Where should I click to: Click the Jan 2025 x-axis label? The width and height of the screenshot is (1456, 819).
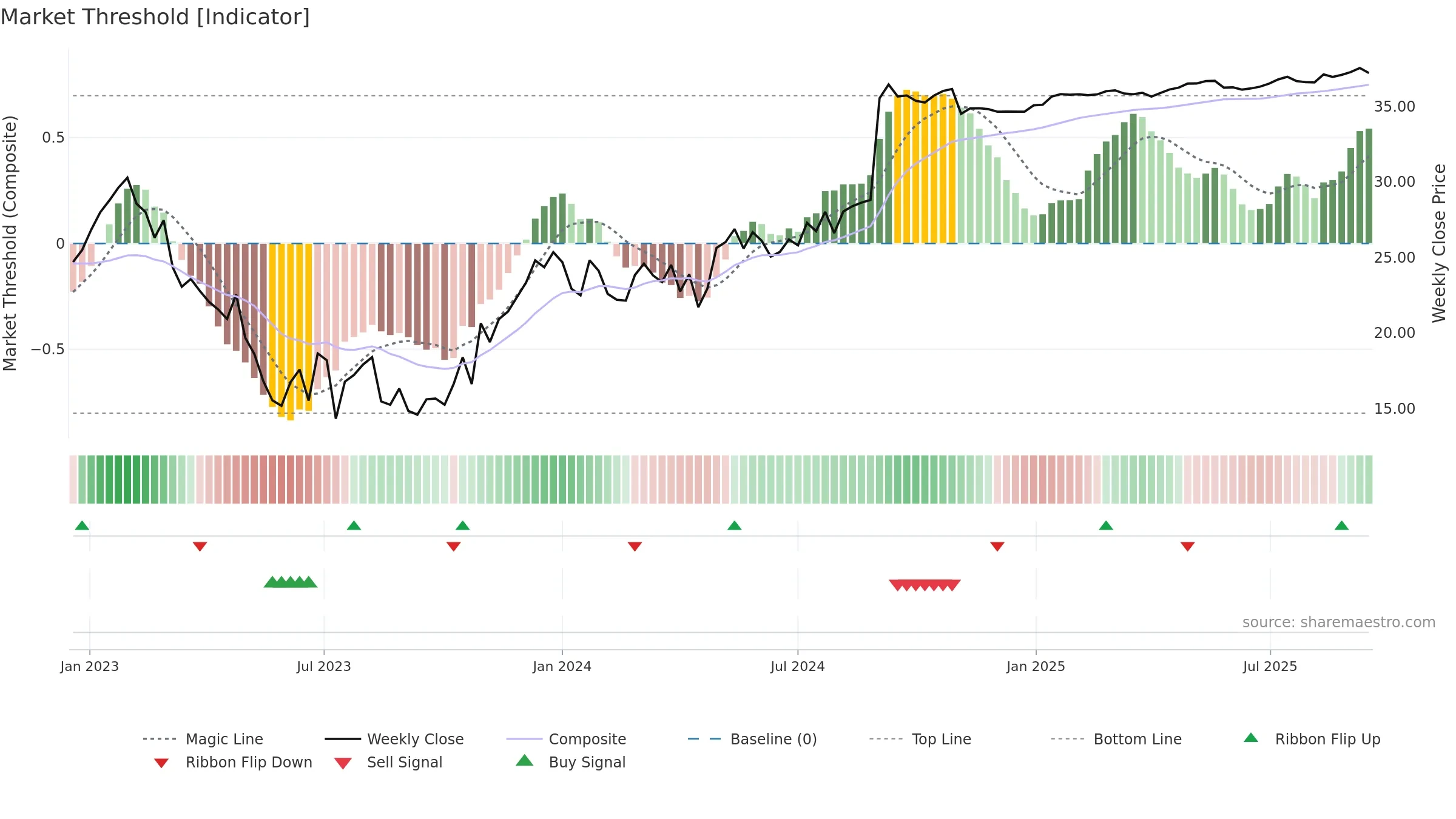pos(1036,666)
